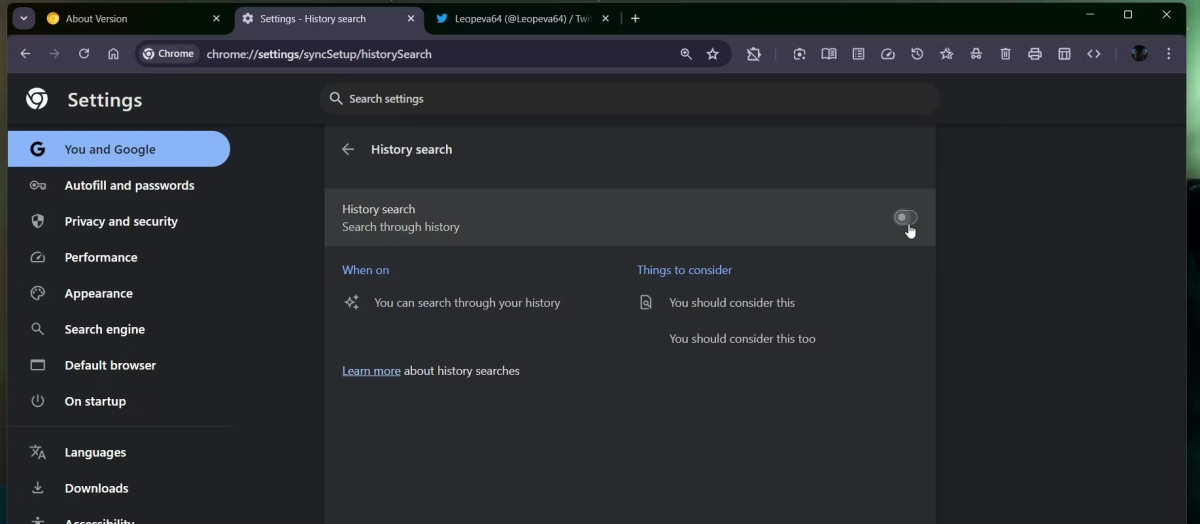The image size is (1200, 524).
Task: Click the home button in toolbar
Action: [113, 54]
